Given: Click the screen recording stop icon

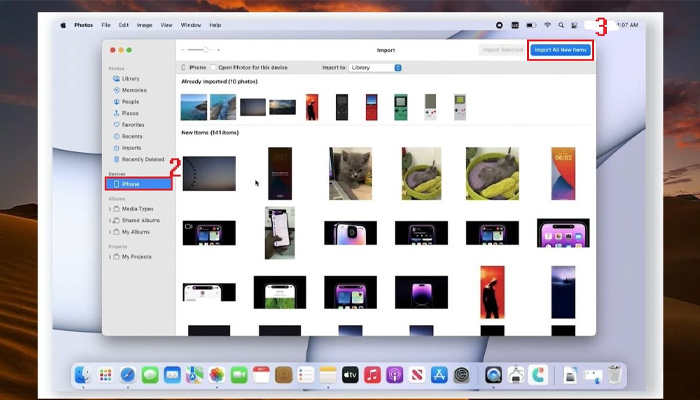Looking at the screenshot, I should pos(499,25).
